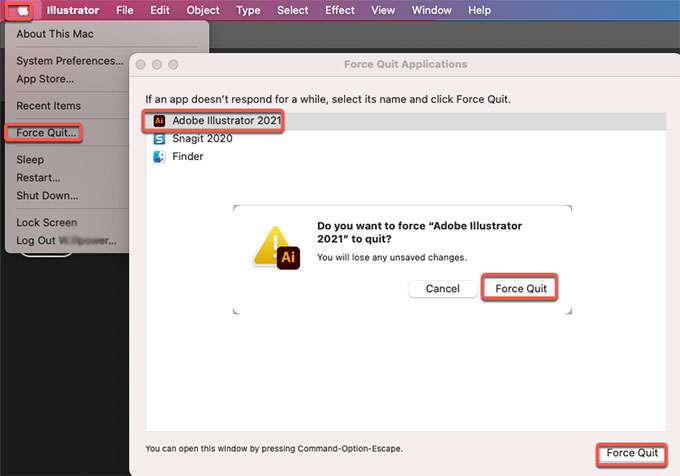The height and width of the screenshot is (476, 680).
Task: Select Finder in the application list
Action: (x=405, y=156)
